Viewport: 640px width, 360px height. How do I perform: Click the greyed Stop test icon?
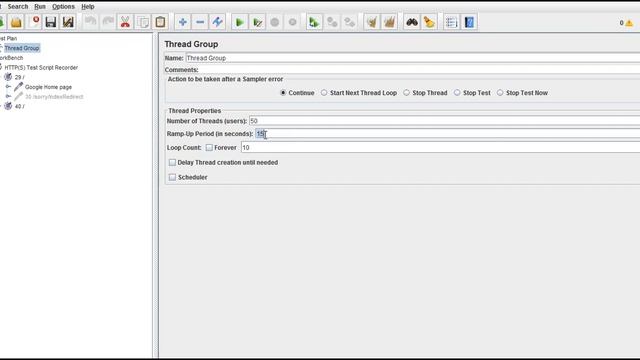(x=275, y=22)
